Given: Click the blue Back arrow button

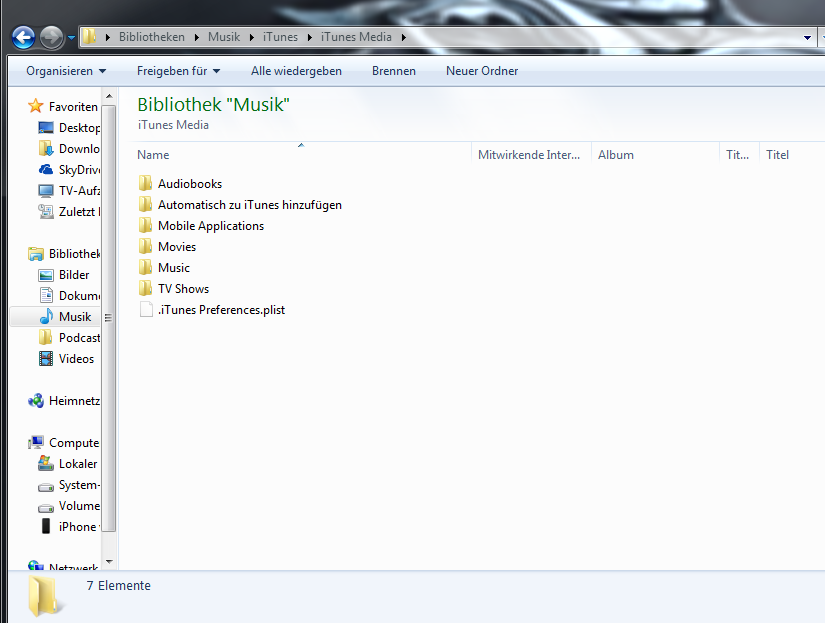Looking at the screenshot, I should tap(23, 38).
